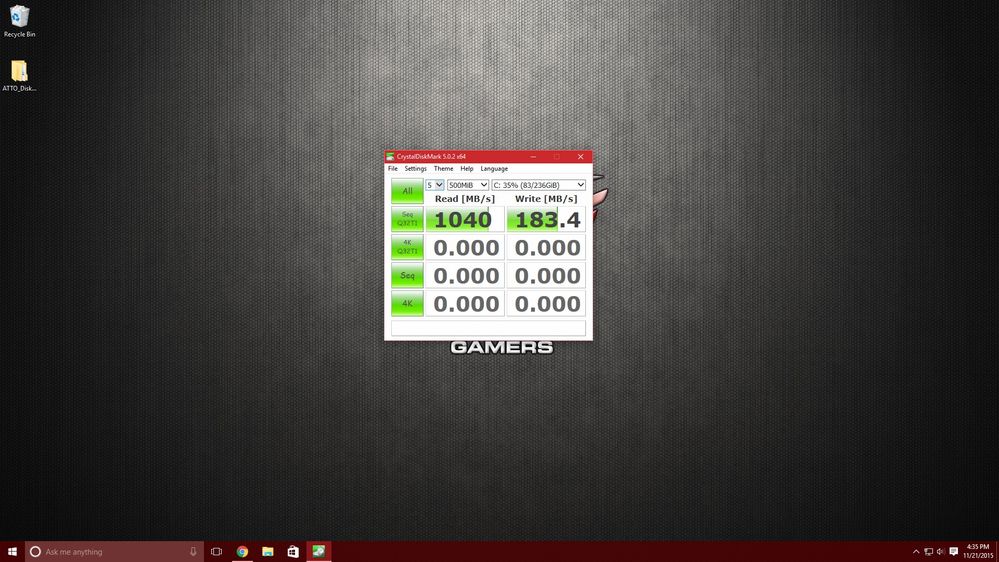Screen dimensions: 999x562
Task: Click the 4K Q32T1 write result 0.000
Action: pyautogui.click(x=546, y=247)
